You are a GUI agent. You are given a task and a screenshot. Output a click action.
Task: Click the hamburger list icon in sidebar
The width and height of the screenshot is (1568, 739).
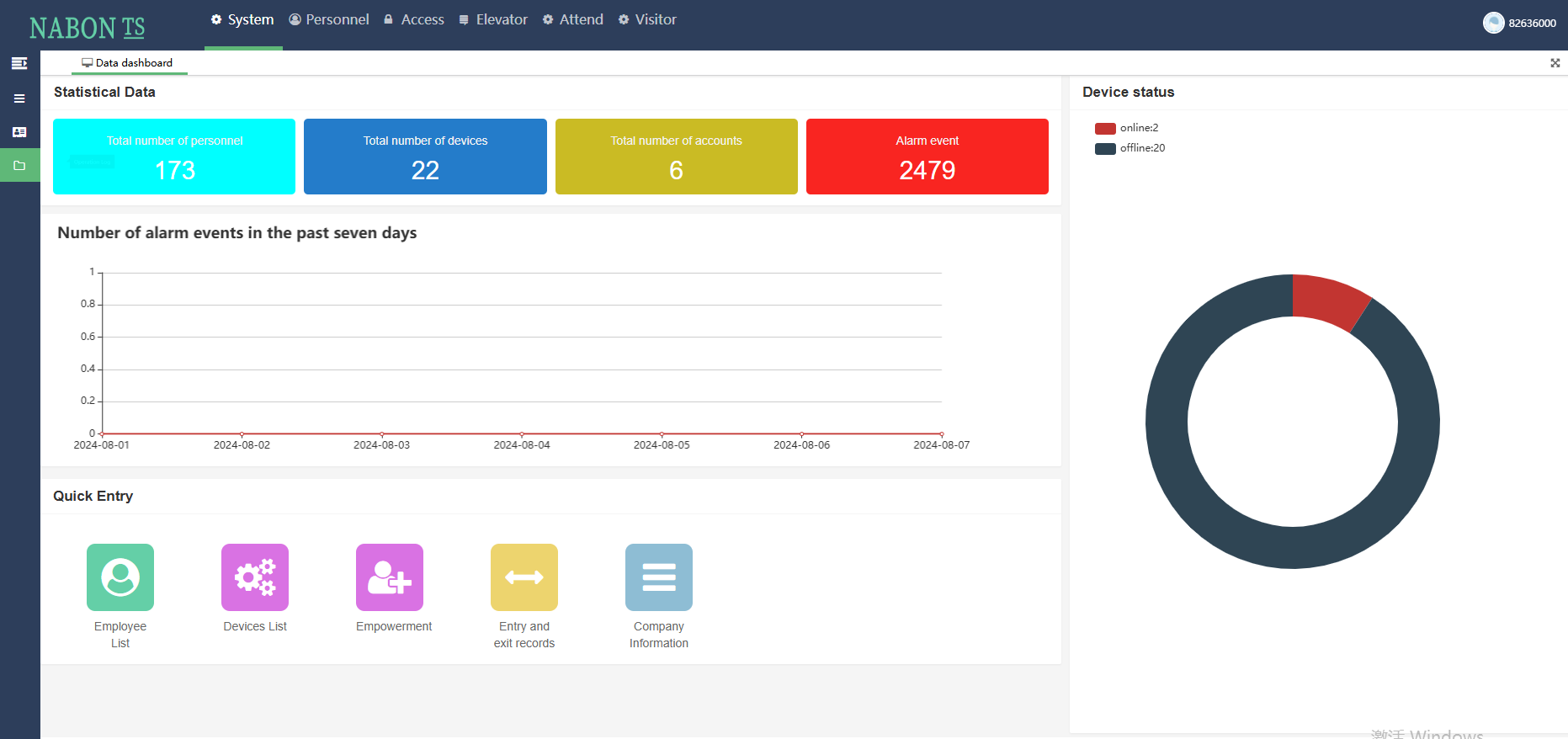click(19, 98)
